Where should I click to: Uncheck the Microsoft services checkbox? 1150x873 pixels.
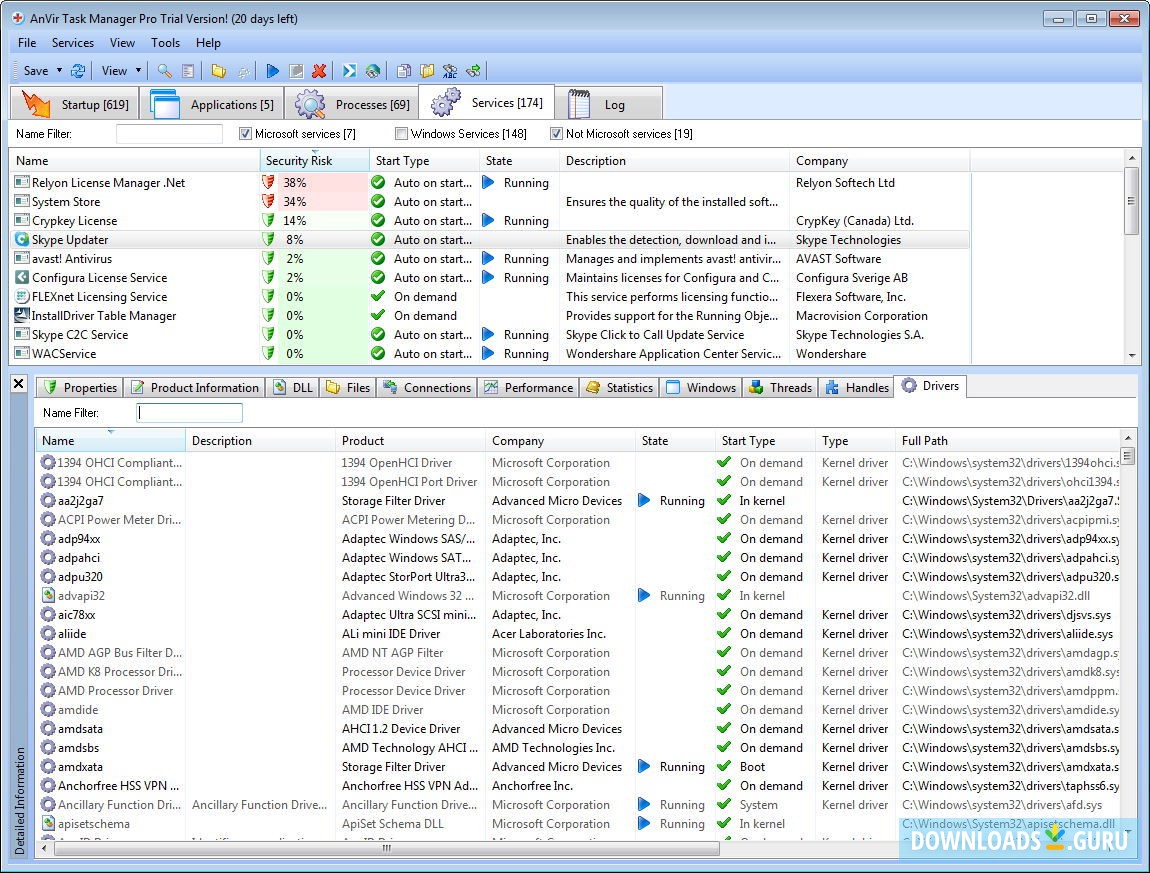[x=246, y=134]
